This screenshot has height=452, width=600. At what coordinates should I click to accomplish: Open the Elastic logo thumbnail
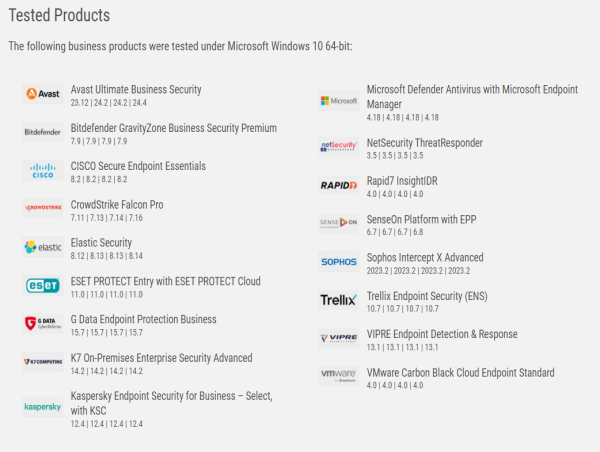[x=42, y=247]
